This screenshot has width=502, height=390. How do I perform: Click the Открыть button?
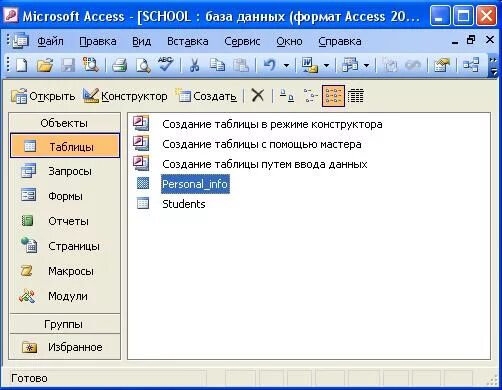click(x=43, y=96)
